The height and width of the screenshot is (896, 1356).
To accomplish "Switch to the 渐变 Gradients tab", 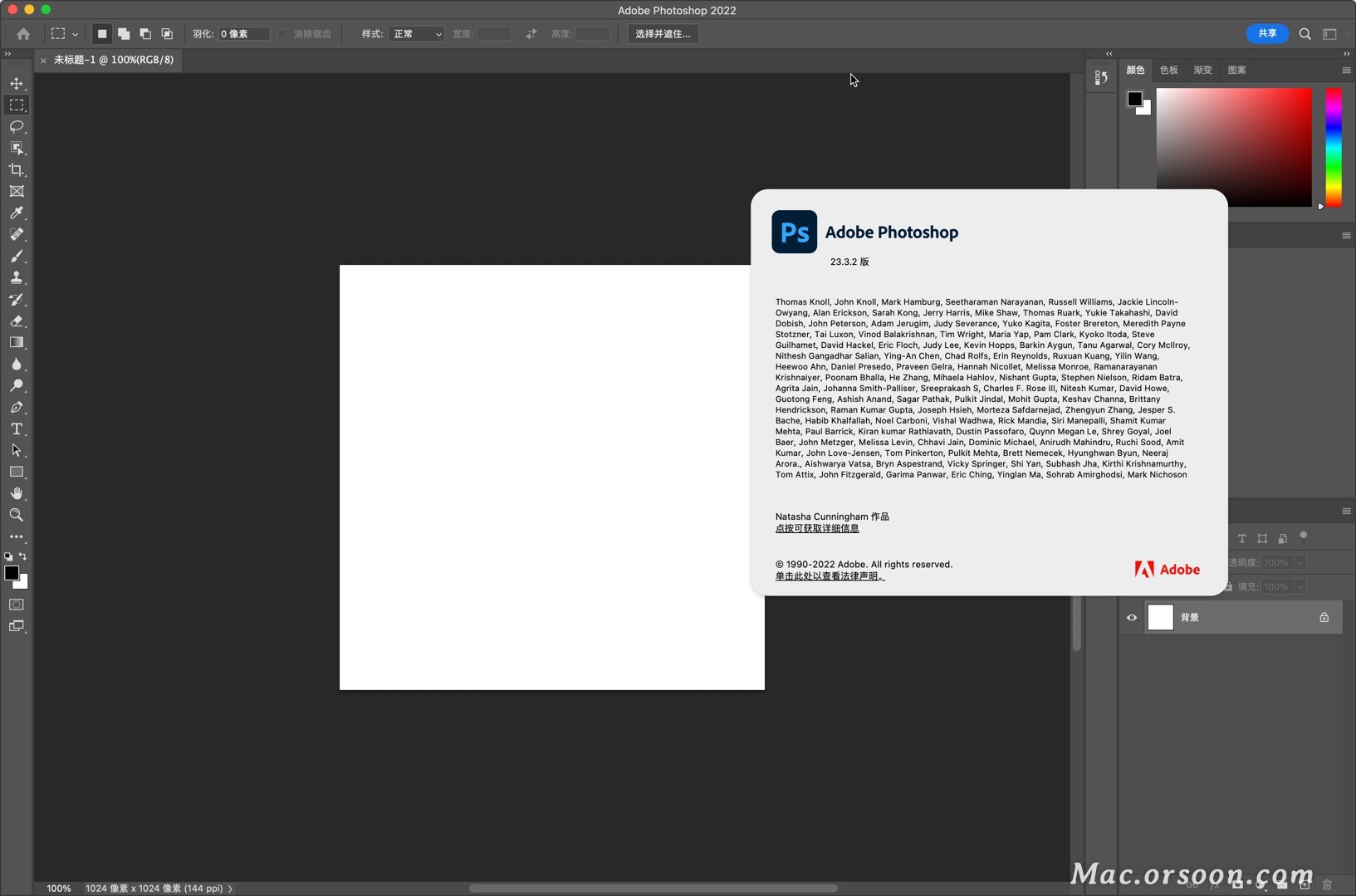I will click(1203, 71).
